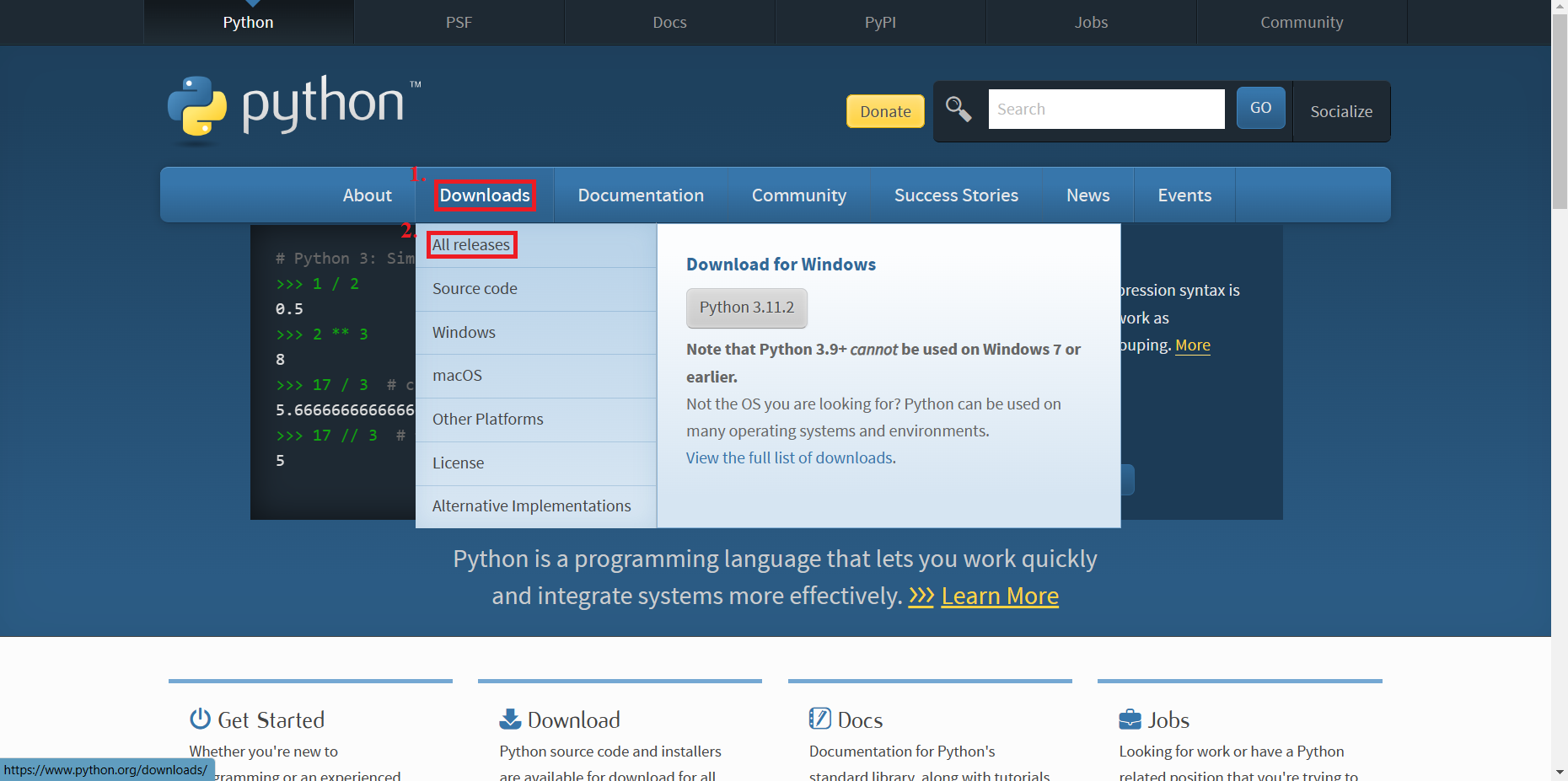Open the Downloads navigation menu
1568x781 pixels.
[485, 195]
